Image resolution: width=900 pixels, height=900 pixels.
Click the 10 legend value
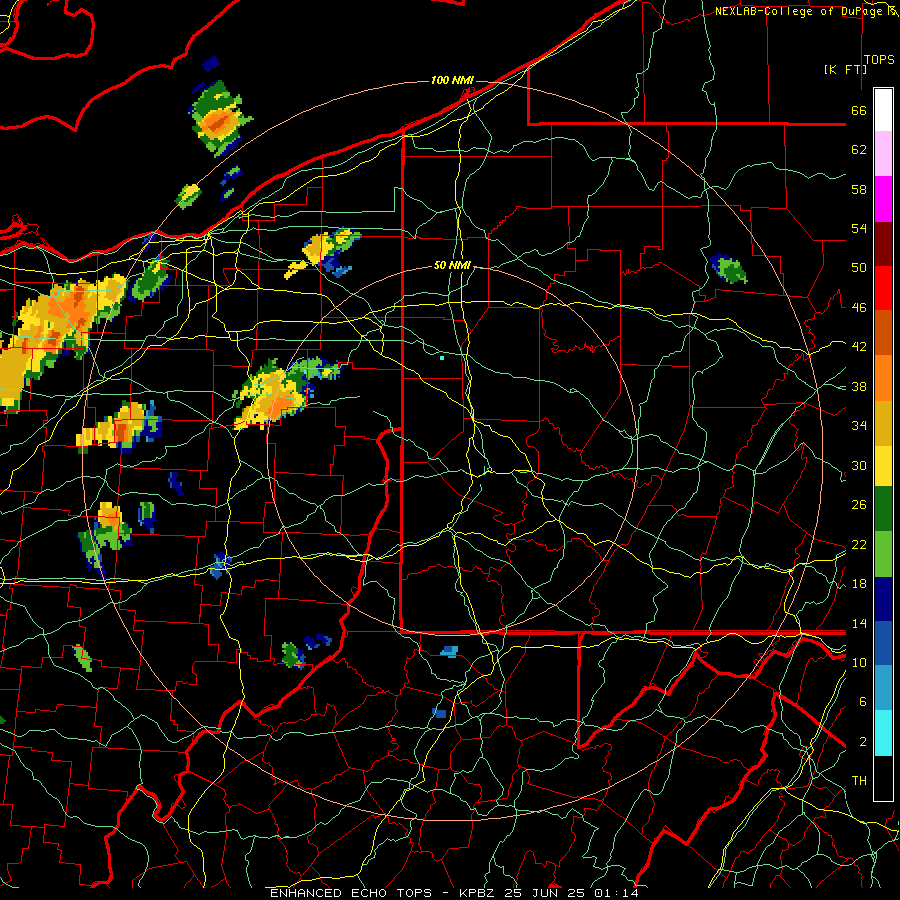click(x=859, y=662)
